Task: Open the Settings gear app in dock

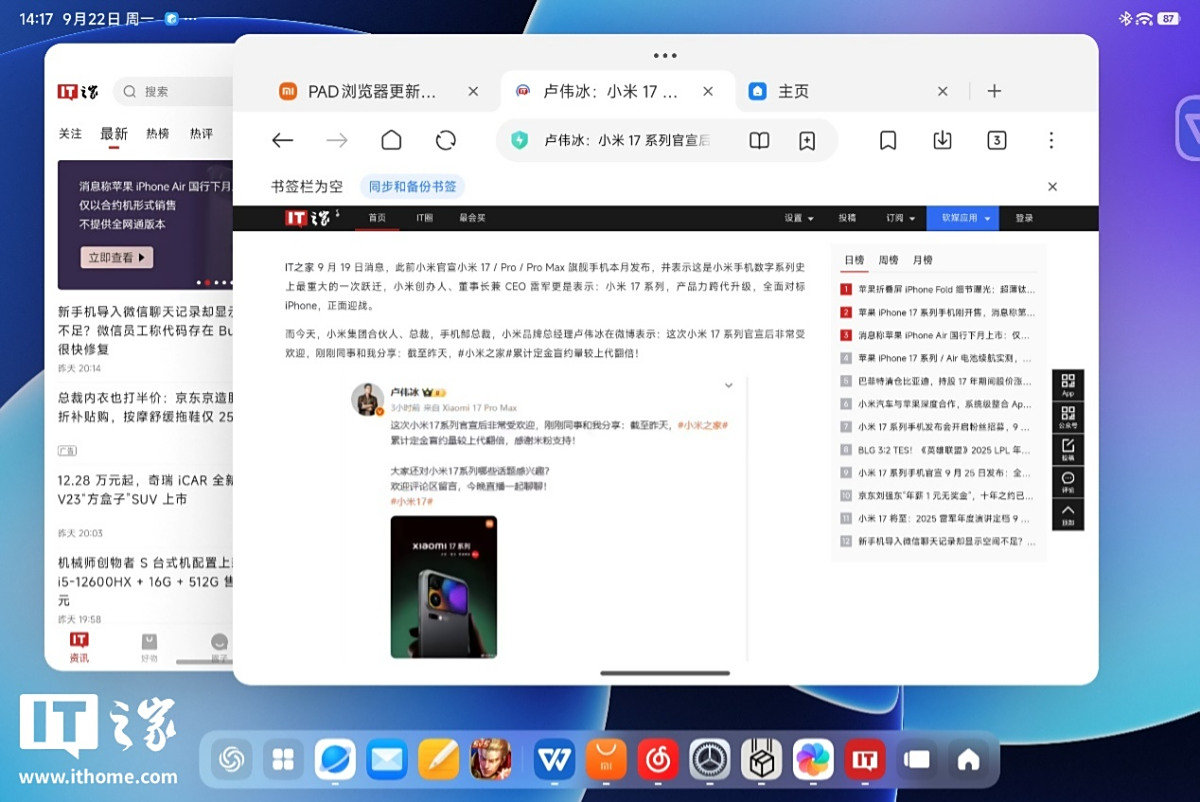Action: click(710, 760)
